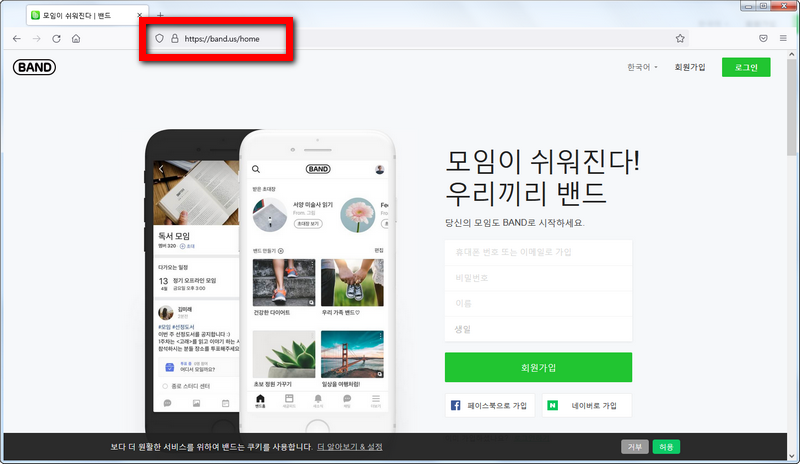Click the 회원가입 link in header
Image resolution: width=800 pixels, height=464 pixels.
tap(690, 67)
